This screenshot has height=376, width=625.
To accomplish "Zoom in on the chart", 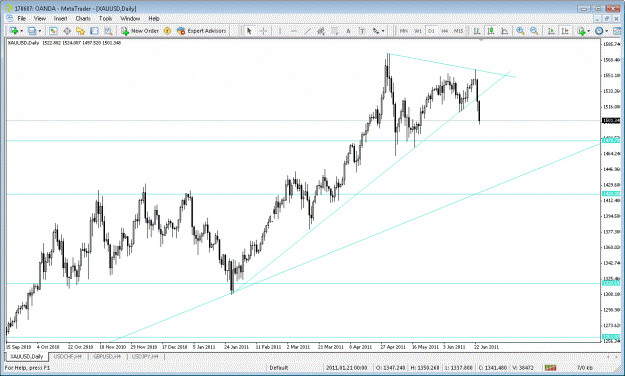I will pos(520,31).
